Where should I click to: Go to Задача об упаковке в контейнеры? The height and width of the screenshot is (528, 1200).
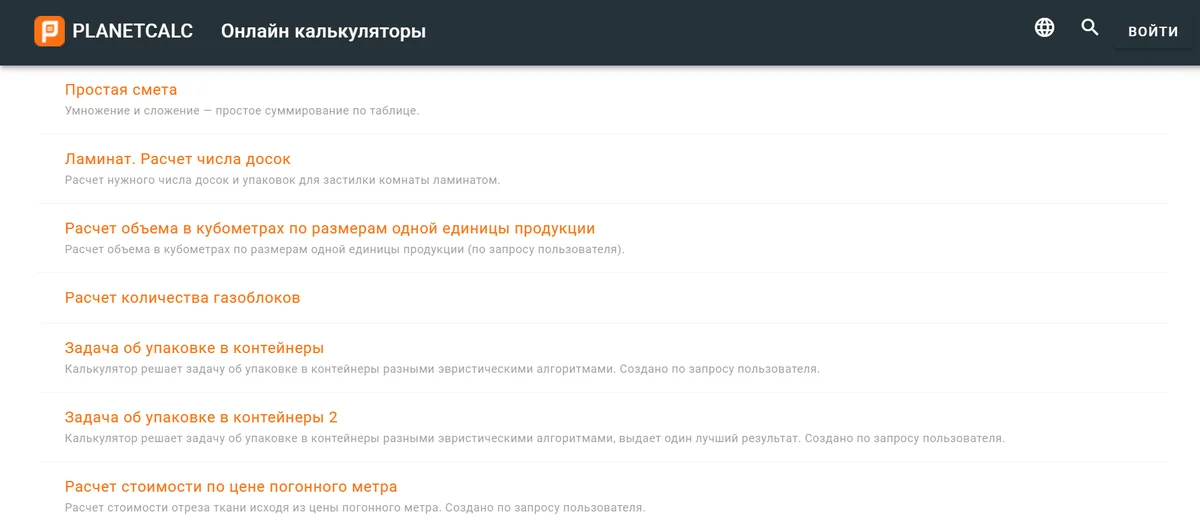point(194,348)
